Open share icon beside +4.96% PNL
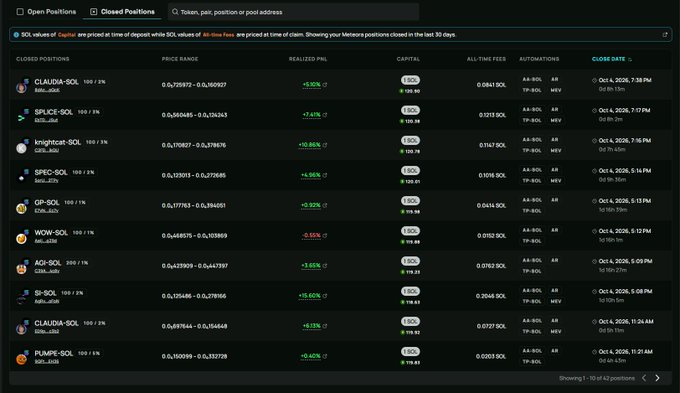This screenshot has height=393, width=680. tap(325, 175)
